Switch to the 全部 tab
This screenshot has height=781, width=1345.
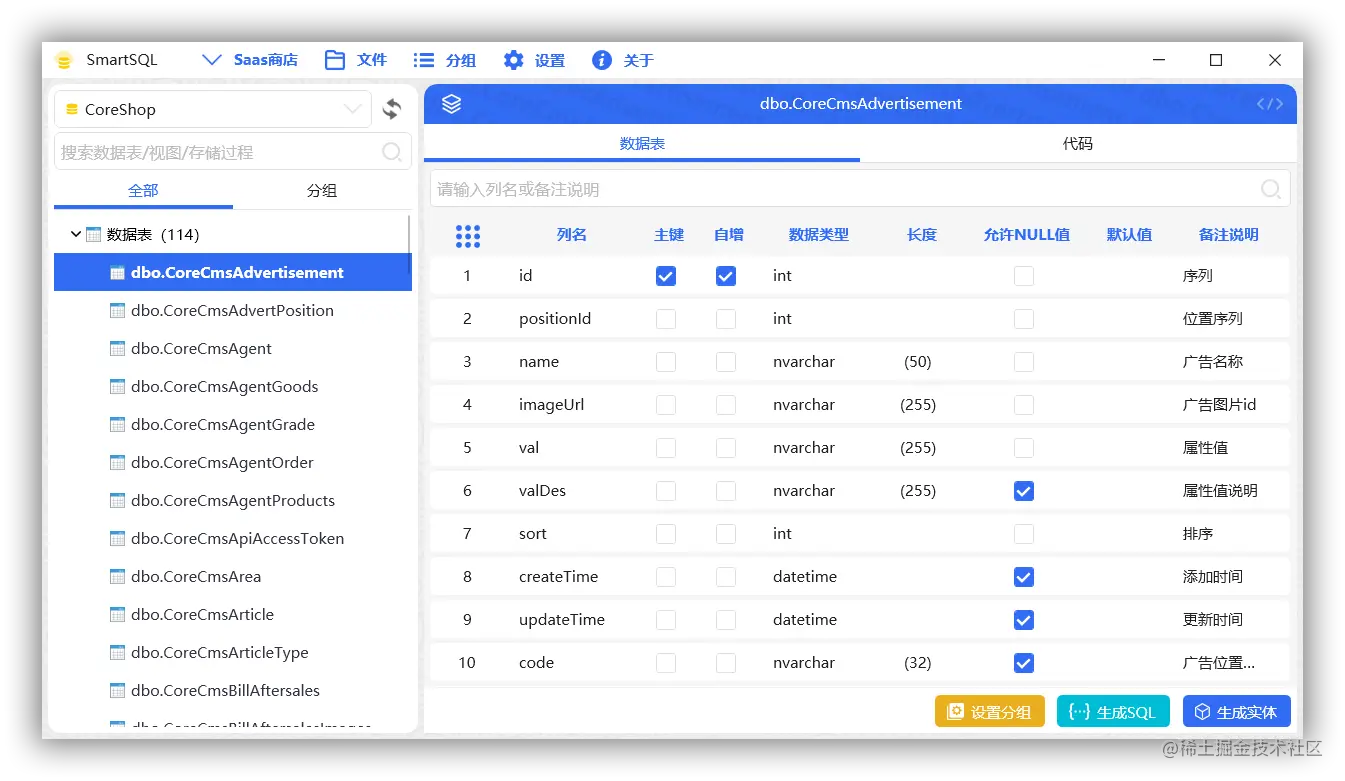143,190
